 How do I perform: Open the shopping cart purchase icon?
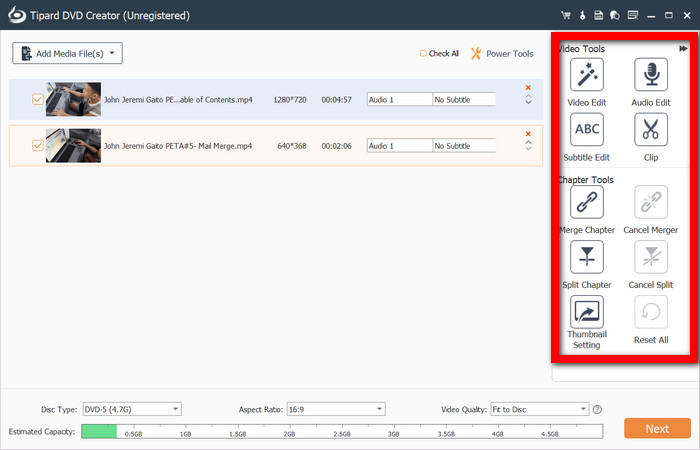[566, 15]
